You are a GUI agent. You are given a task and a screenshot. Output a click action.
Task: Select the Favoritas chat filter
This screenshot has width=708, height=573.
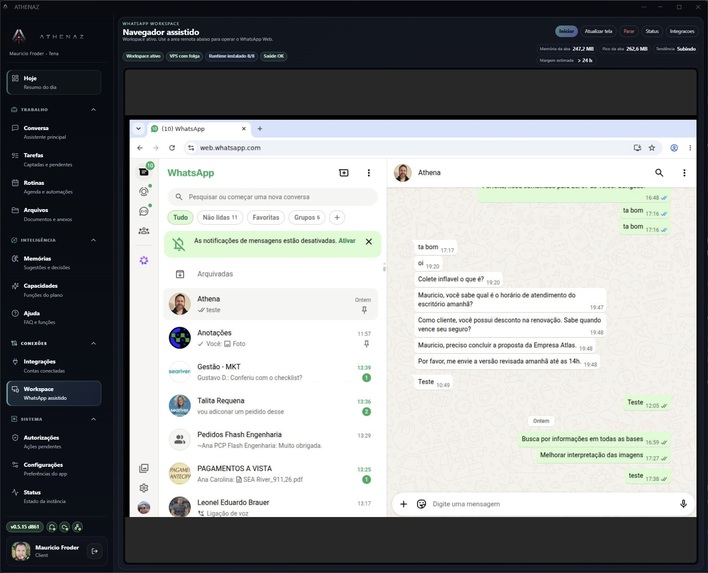(266, 217)
